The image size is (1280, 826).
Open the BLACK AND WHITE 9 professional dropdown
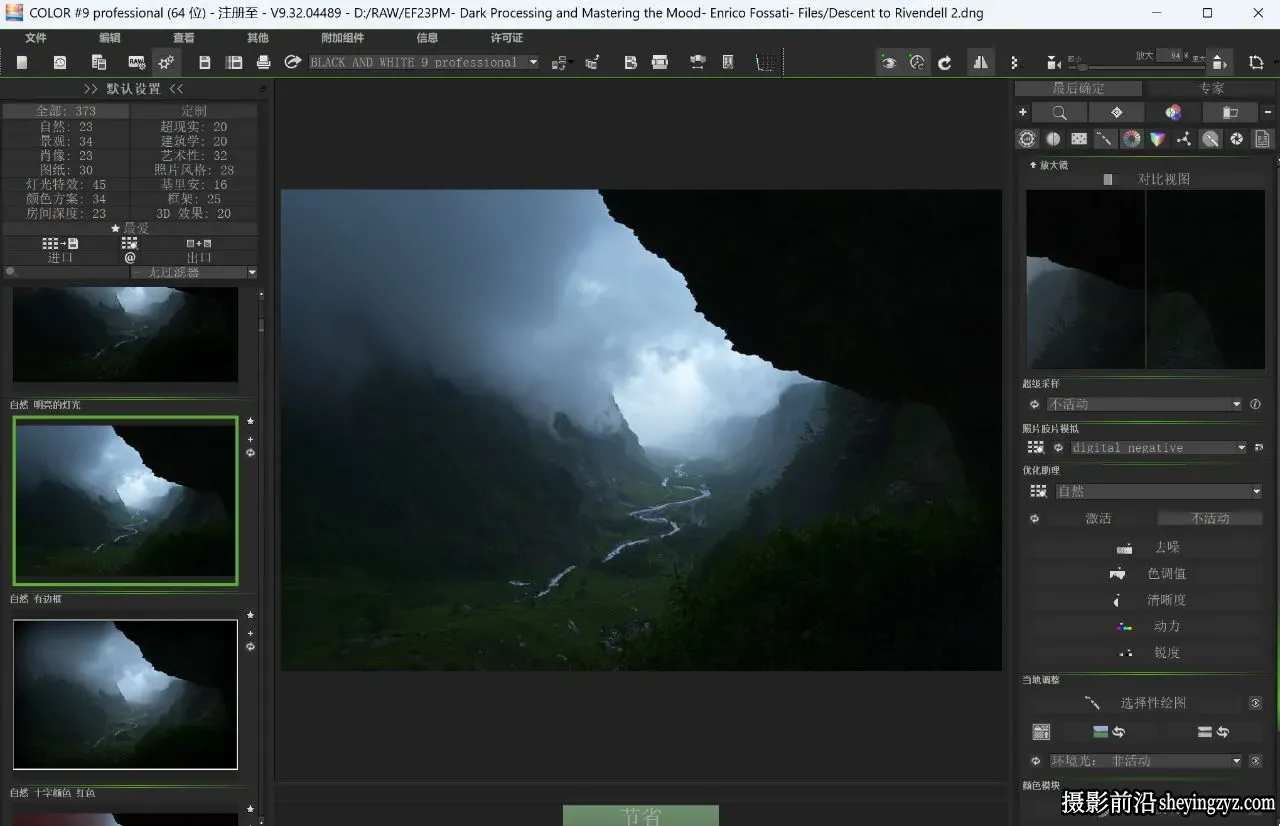point(424,62)
